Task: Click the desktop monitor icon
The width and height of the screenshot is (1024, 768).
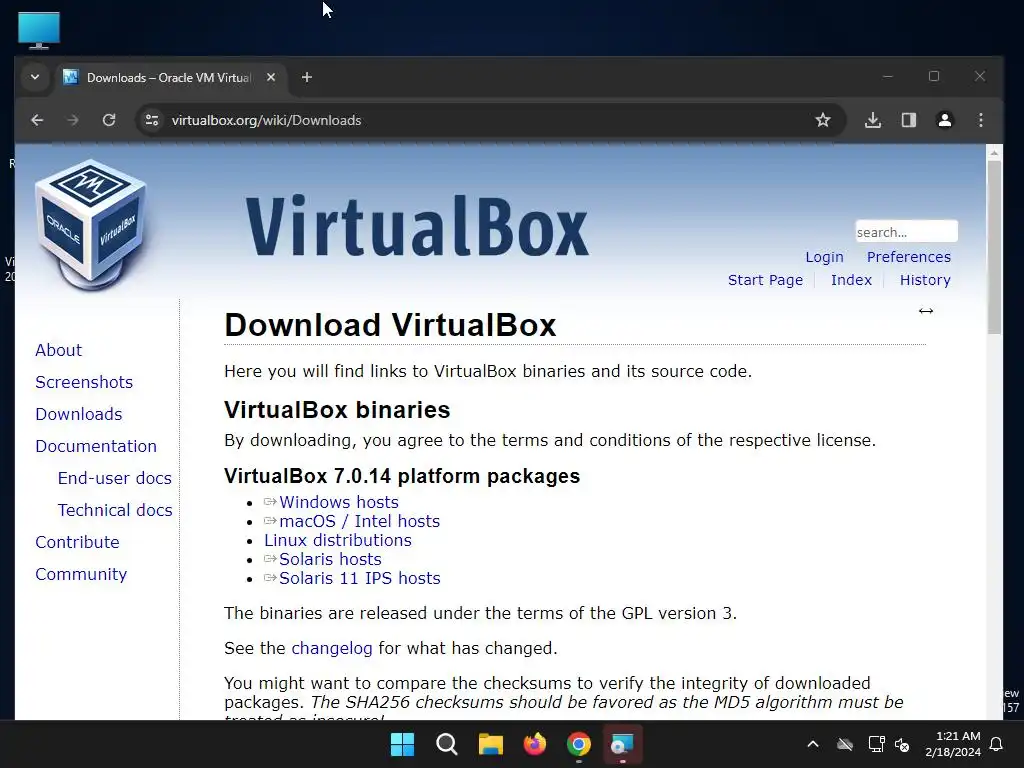Action: tap(39, 30)
